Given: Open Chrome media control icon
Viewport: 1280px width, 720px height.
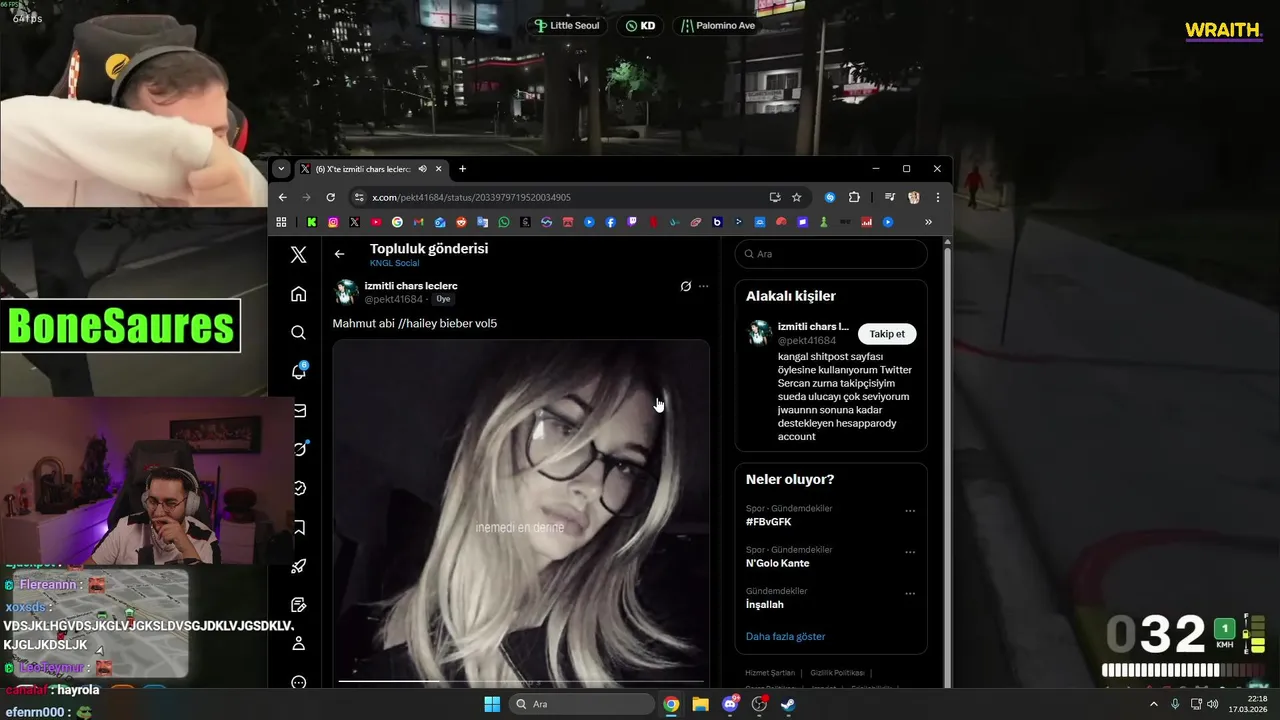Looking at the screenshot, I should (x=889, y=197).
